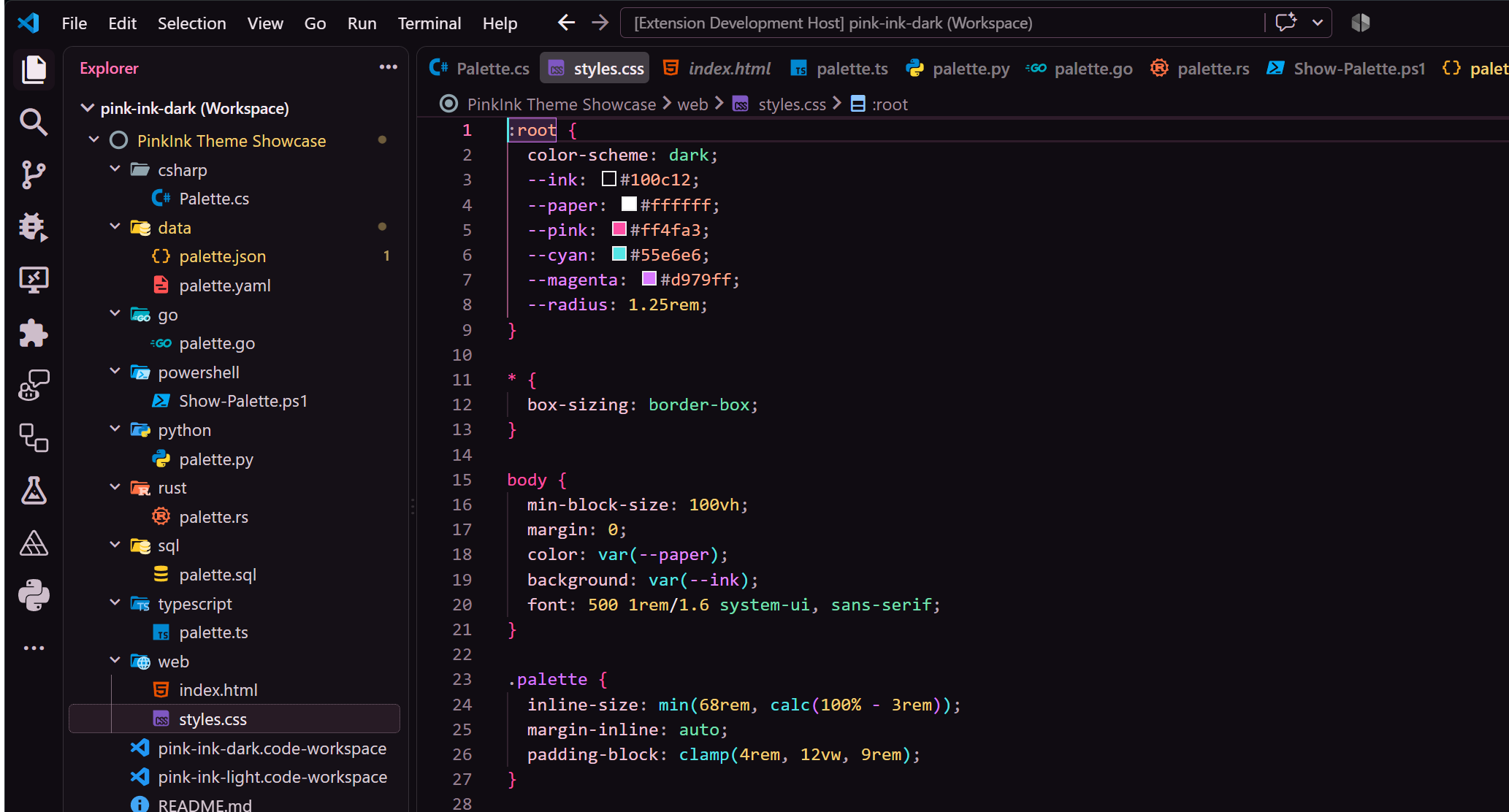
Task: Open the Source Control view
Action: click(x=34, y=175)
